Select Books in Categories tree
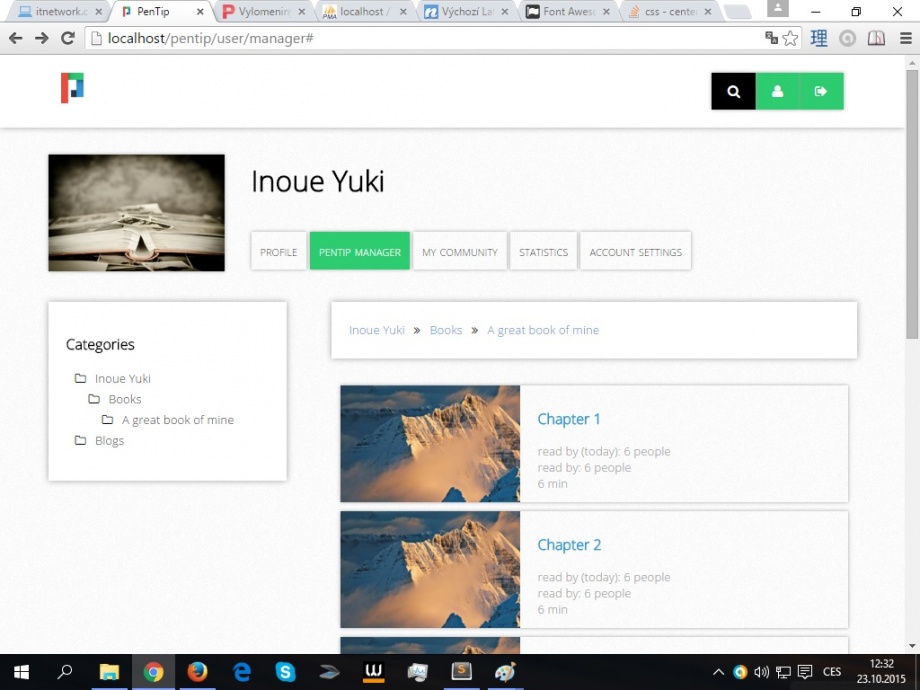 125,399
